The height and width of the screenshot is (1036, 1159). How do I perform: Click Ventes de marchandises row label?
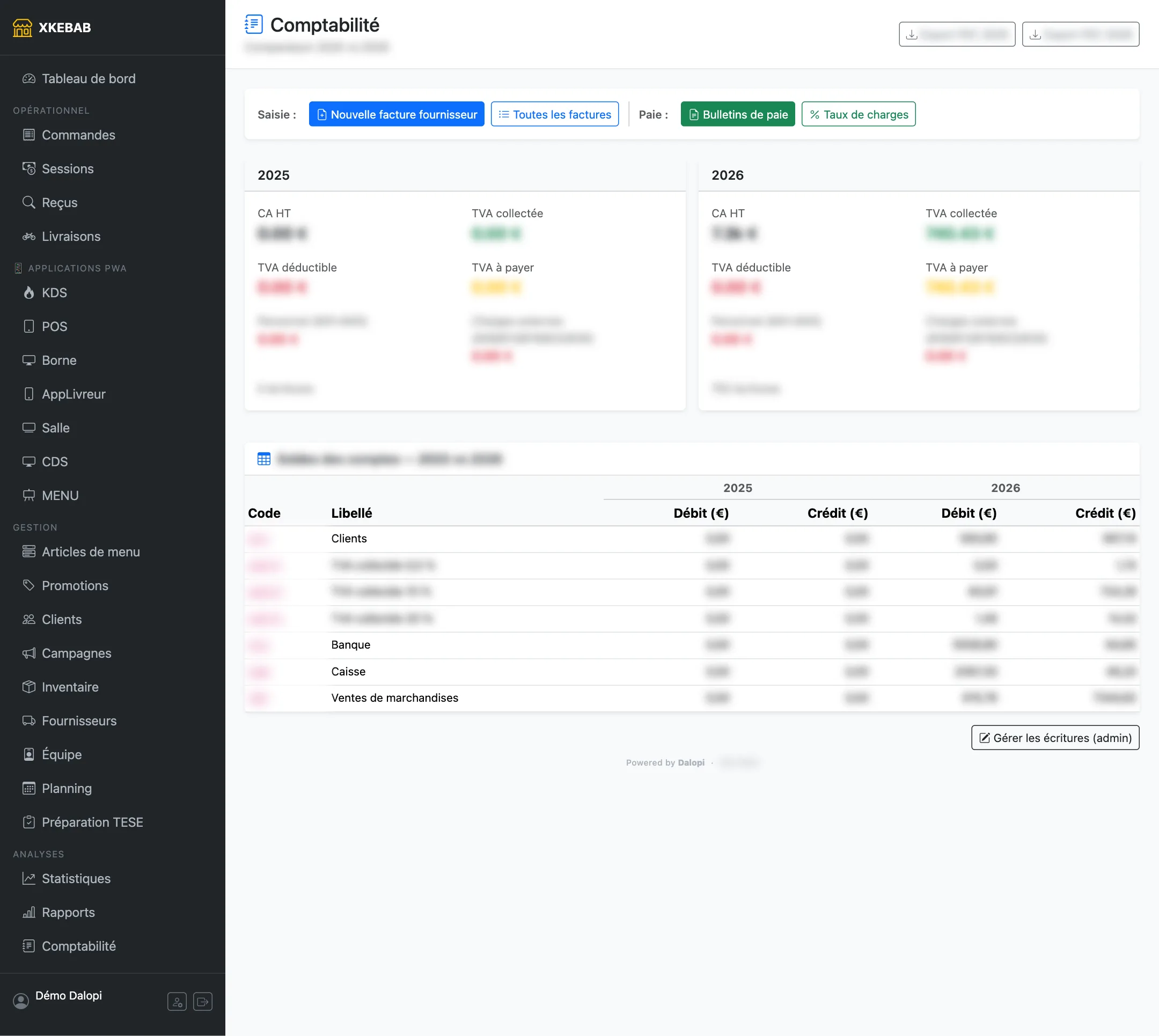click(394, 698)
